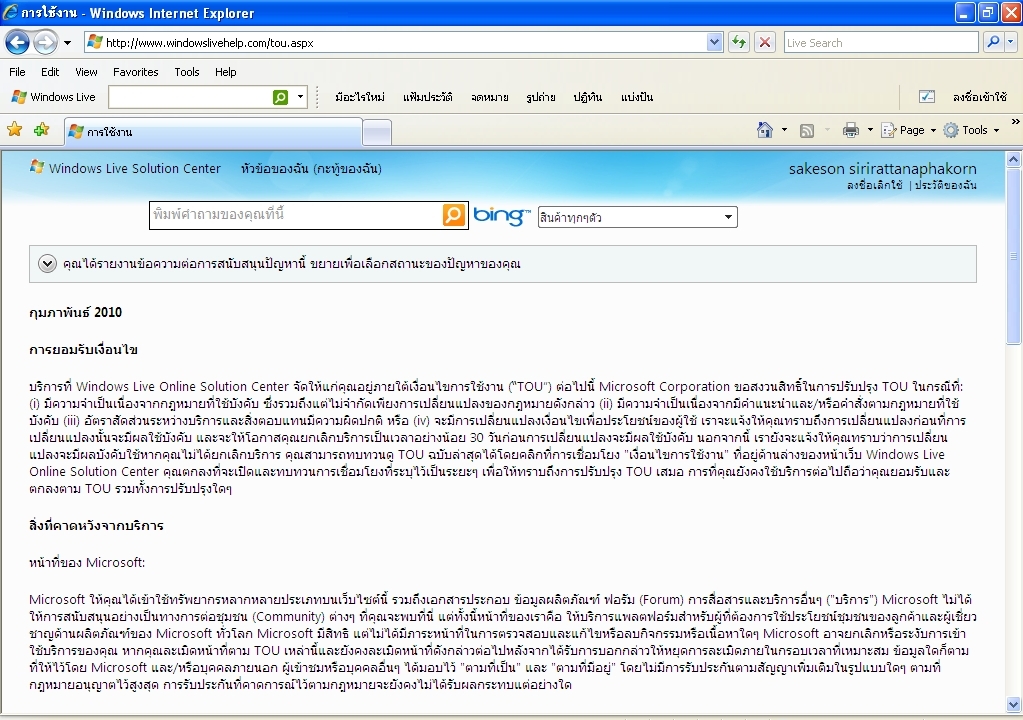Click the Forward navigation arrow

coord(45,43)
